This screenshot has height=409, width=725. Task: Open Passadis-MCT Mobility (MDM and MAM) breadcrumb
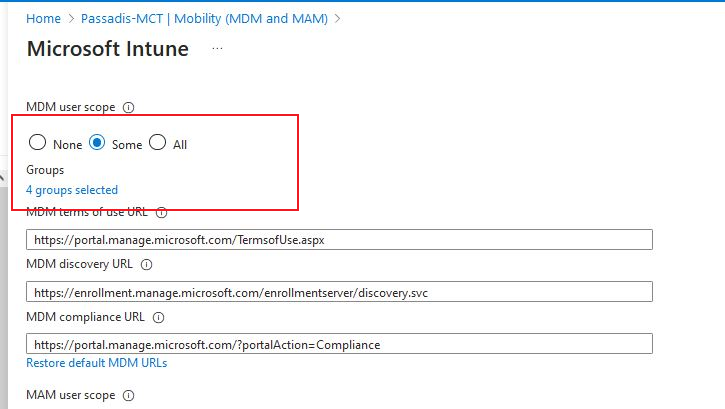click(x=204, y=18)
